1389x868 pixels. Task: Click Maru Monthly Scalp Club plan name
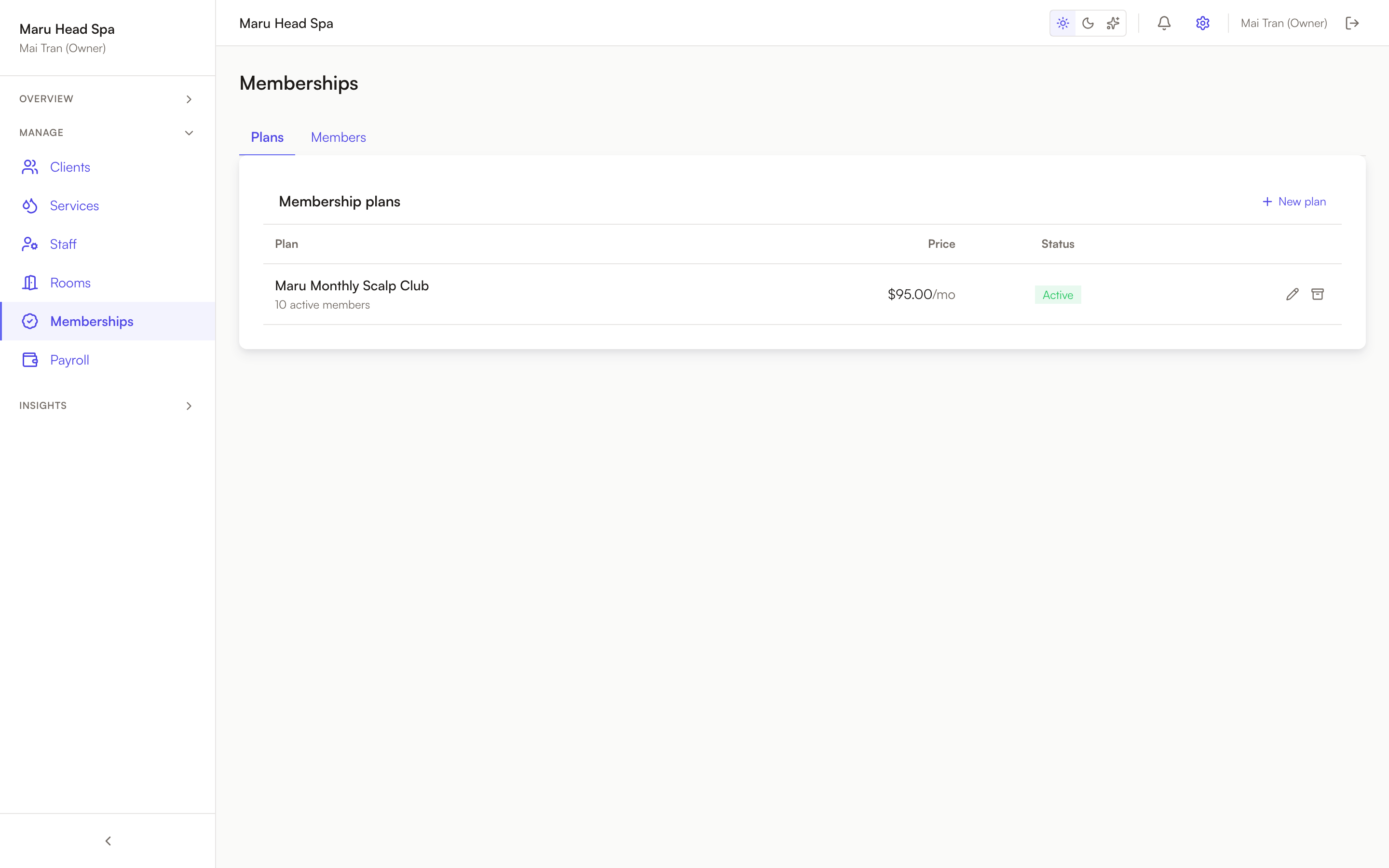(x=352, y=285)
